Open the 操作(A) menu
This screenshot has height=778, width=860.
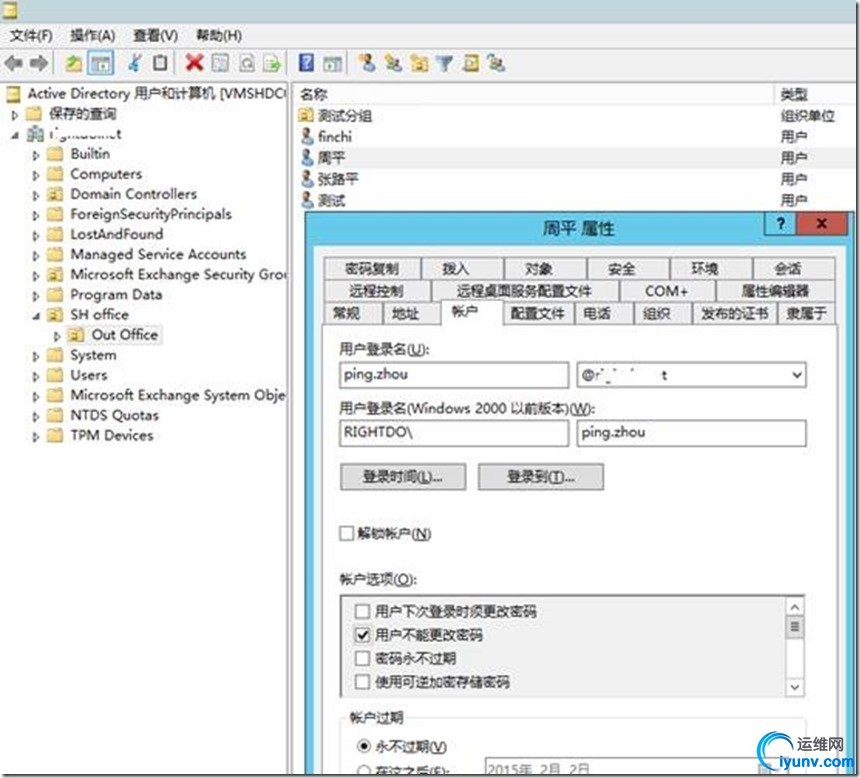click(92, 36)
